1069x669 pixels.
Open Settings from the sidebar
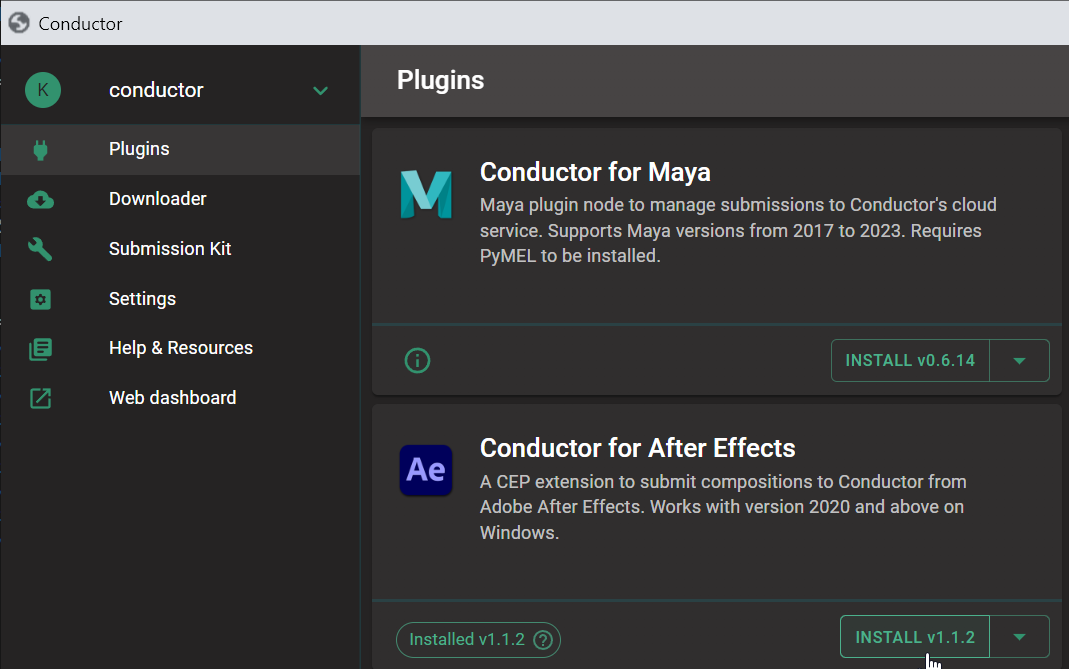[x=181, y=299]
